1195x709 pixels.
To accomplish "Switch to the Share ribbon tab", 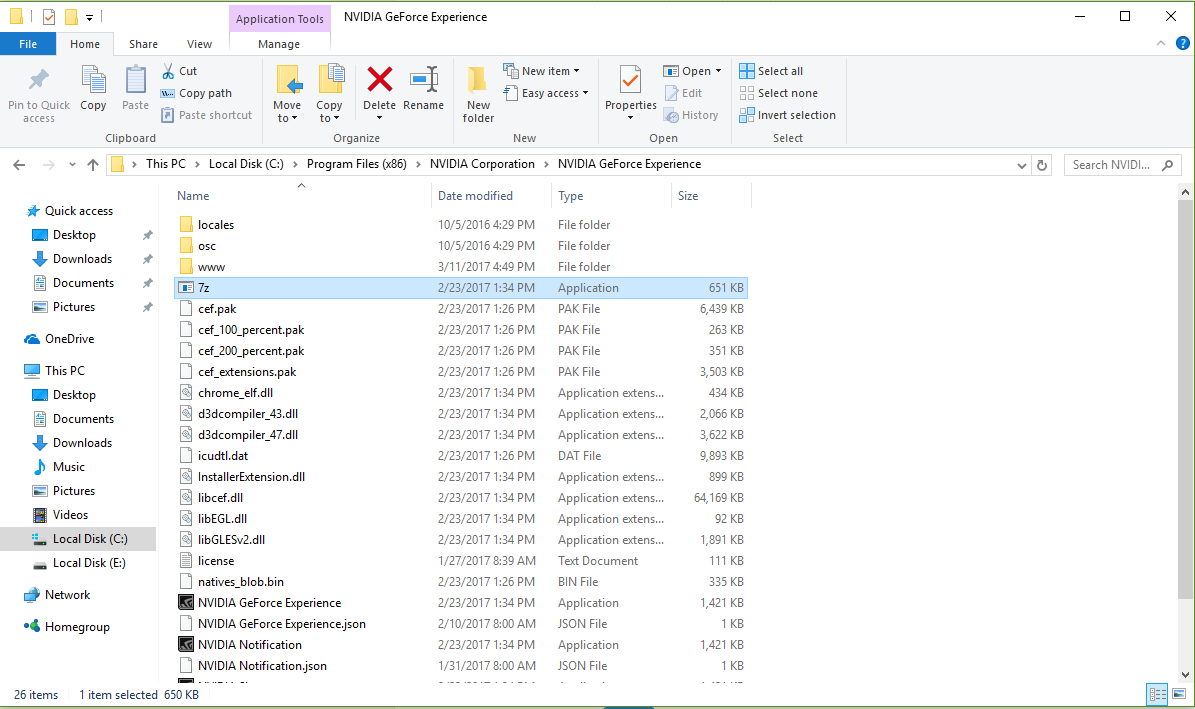I will point(143,44).
